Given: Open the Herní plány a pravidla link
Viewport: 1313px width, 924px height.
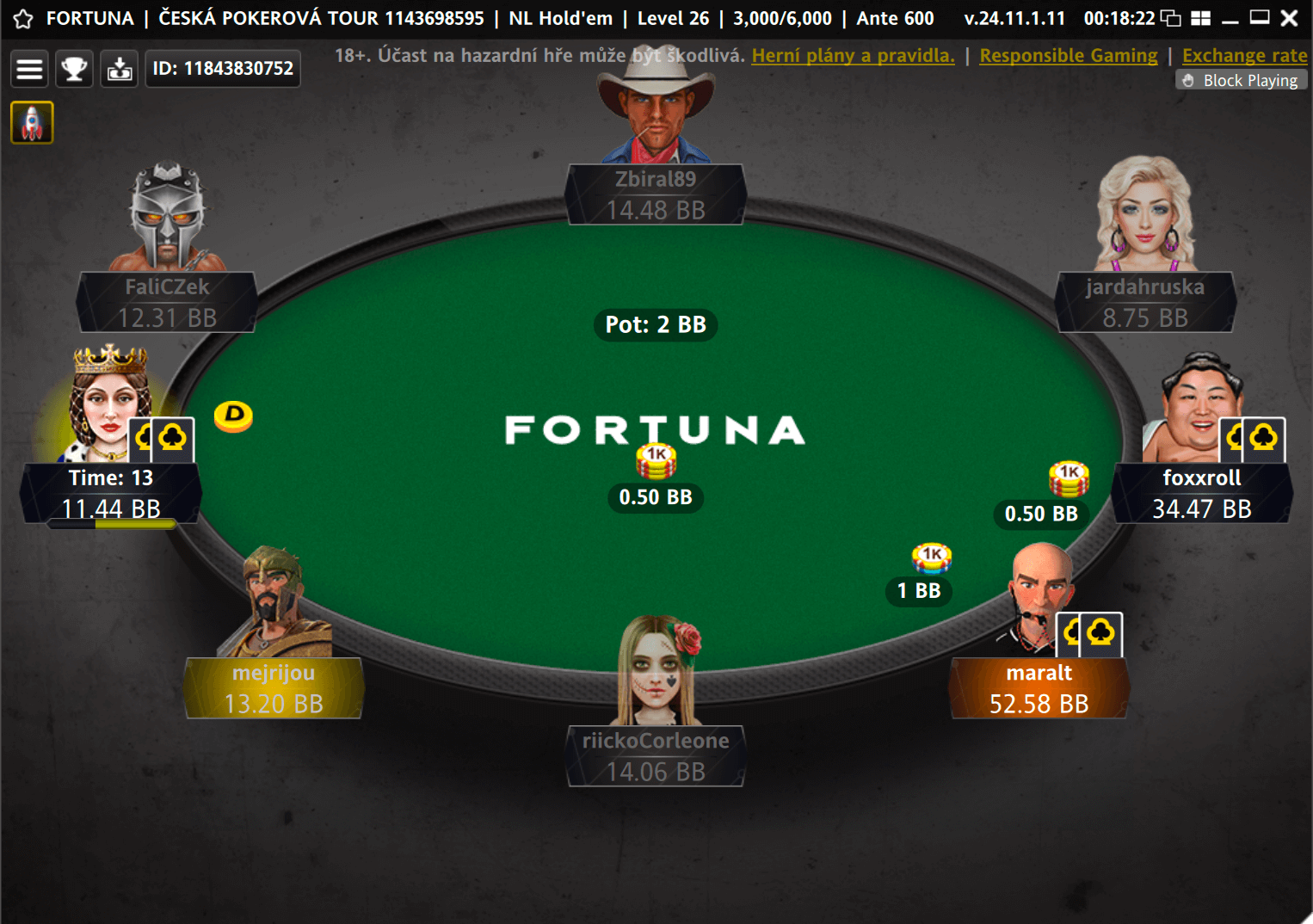Looking at the screenshot, I should tap(853, 56).
